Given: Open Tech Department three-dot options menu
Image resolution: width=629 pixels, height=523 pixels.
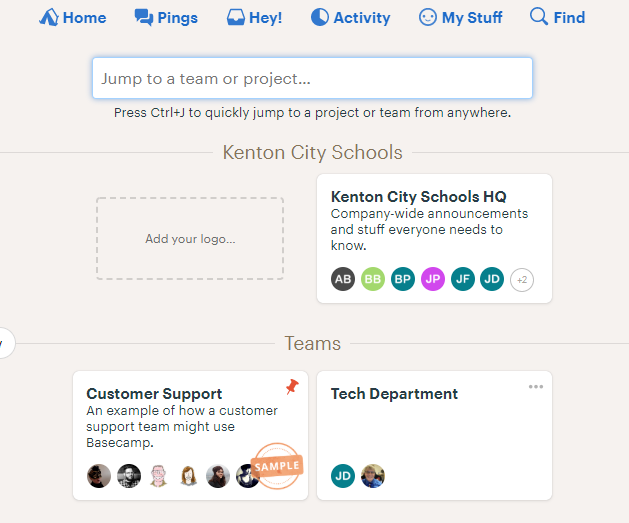Looking at the screenshot, I should tap(536, 387).
